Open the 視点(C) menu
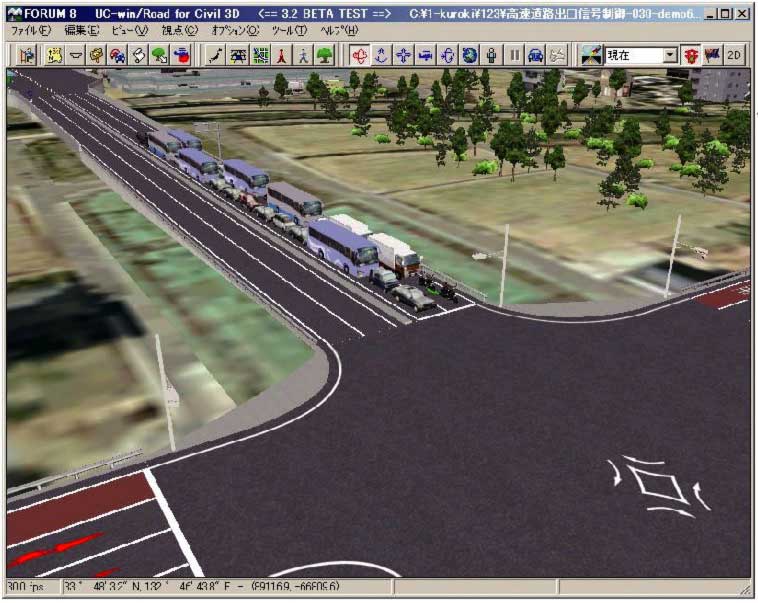The height and width of the screenshot is (603, 758). point(180,31)
